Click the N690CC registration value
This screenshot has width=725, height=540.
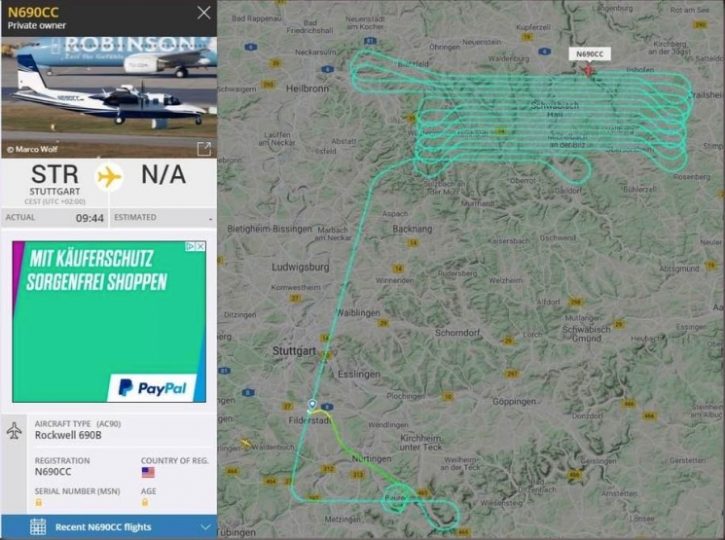[53, 472]
